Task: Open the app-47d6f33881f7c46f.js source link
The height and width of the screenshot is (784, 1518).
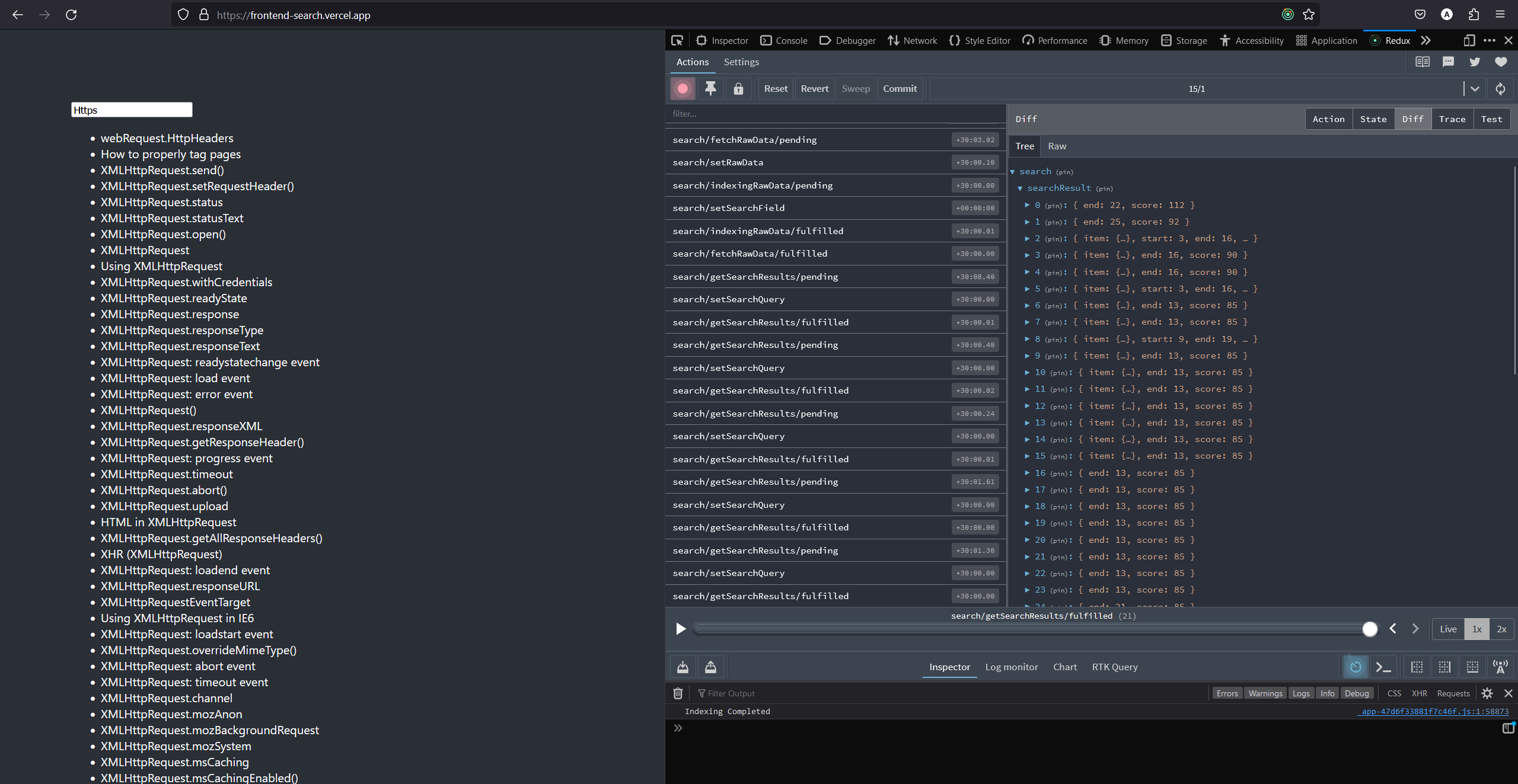Action: pyautogui.click(x=1433, y=711)
